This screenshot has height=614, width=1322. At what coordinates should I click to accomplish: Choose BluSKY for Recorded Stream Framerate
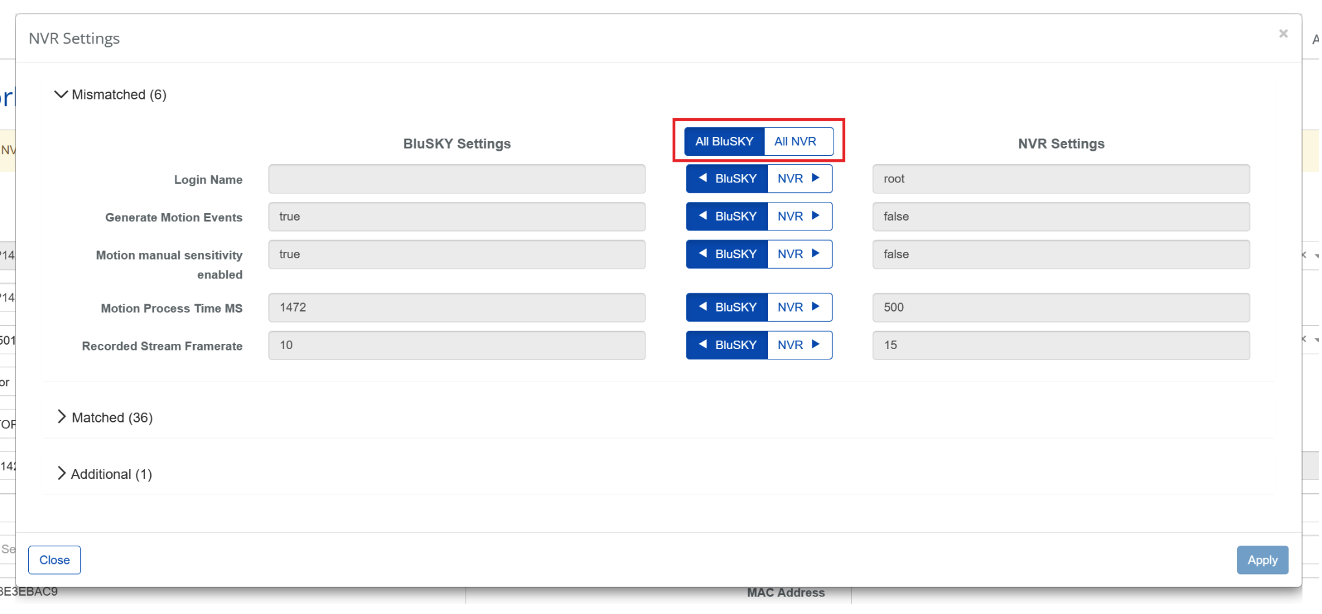(x=727, y=345)
